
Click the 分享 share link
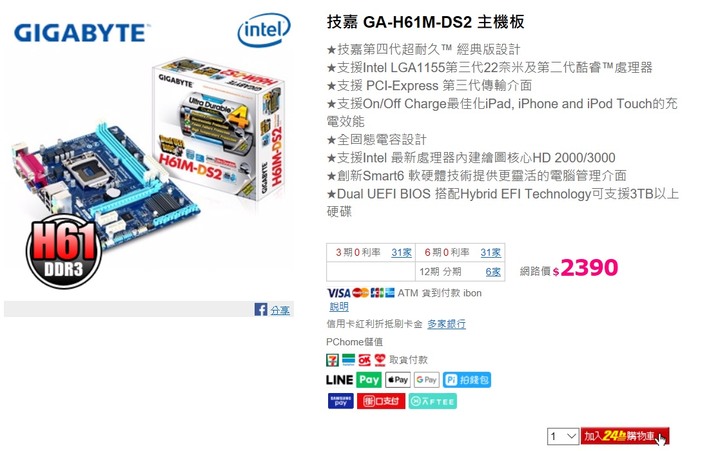(x=280, y=310)
